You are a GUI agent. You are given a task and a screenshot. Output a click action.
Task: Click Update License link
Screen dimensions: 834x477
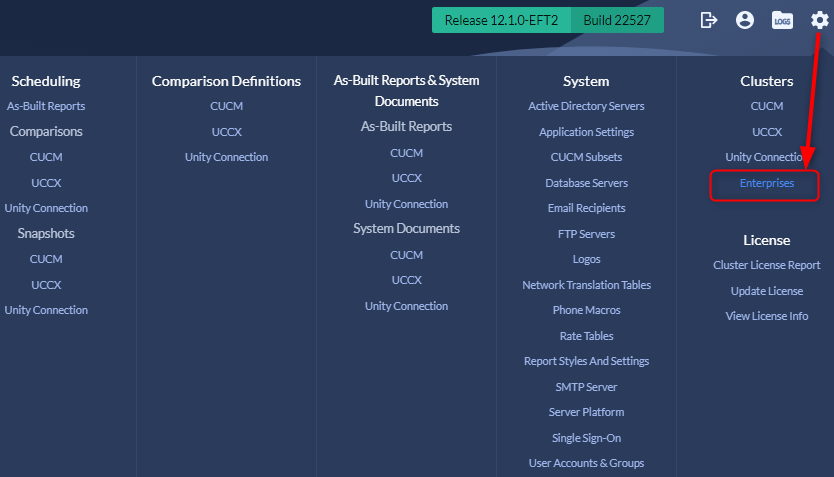766,291
